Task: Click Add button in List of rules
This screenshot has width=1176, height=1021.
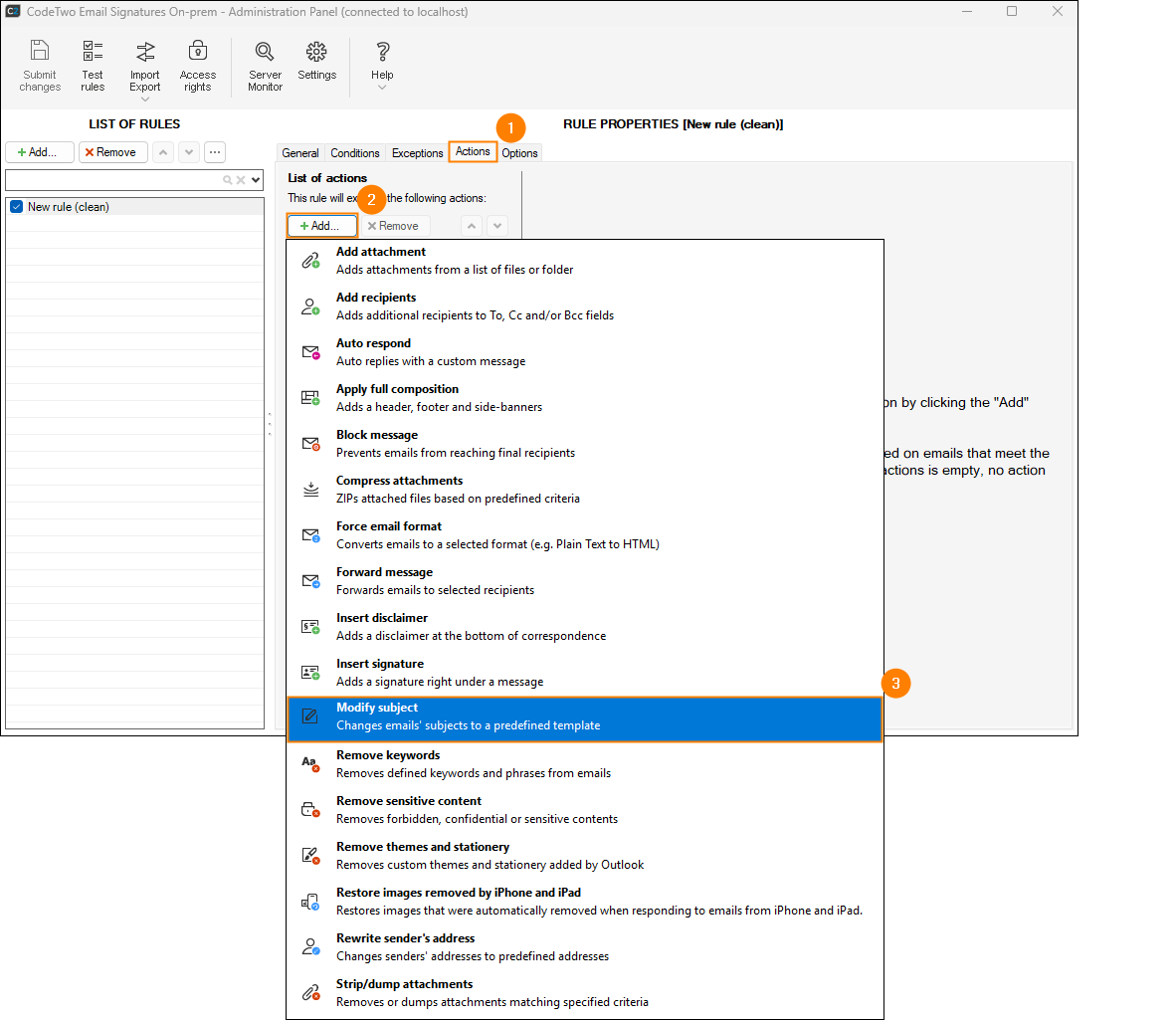Action: click(40, 152)
